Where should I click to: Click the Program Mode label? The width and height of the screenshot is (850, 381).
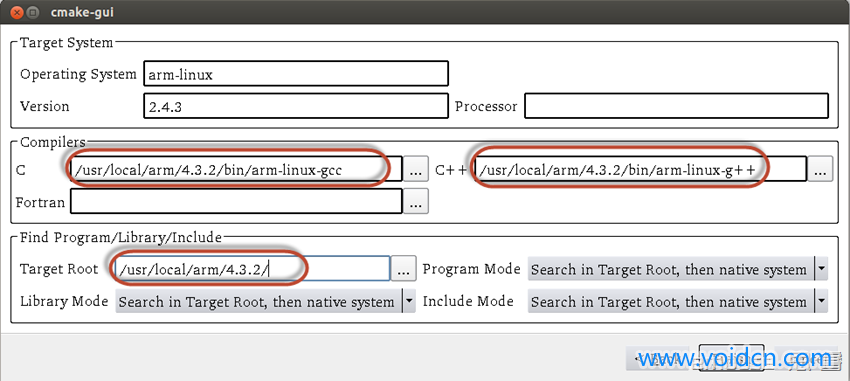pyautogui.click(x=471, y=269)
